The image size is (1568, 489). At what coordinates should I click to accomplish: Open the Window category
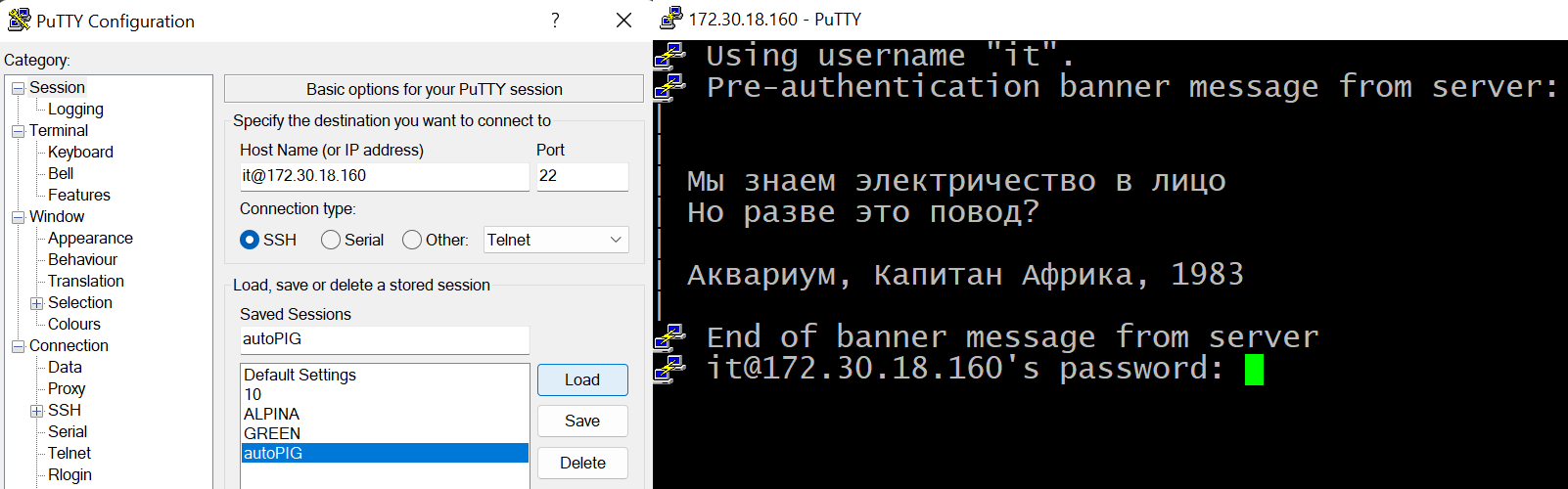tap(57, 216)
